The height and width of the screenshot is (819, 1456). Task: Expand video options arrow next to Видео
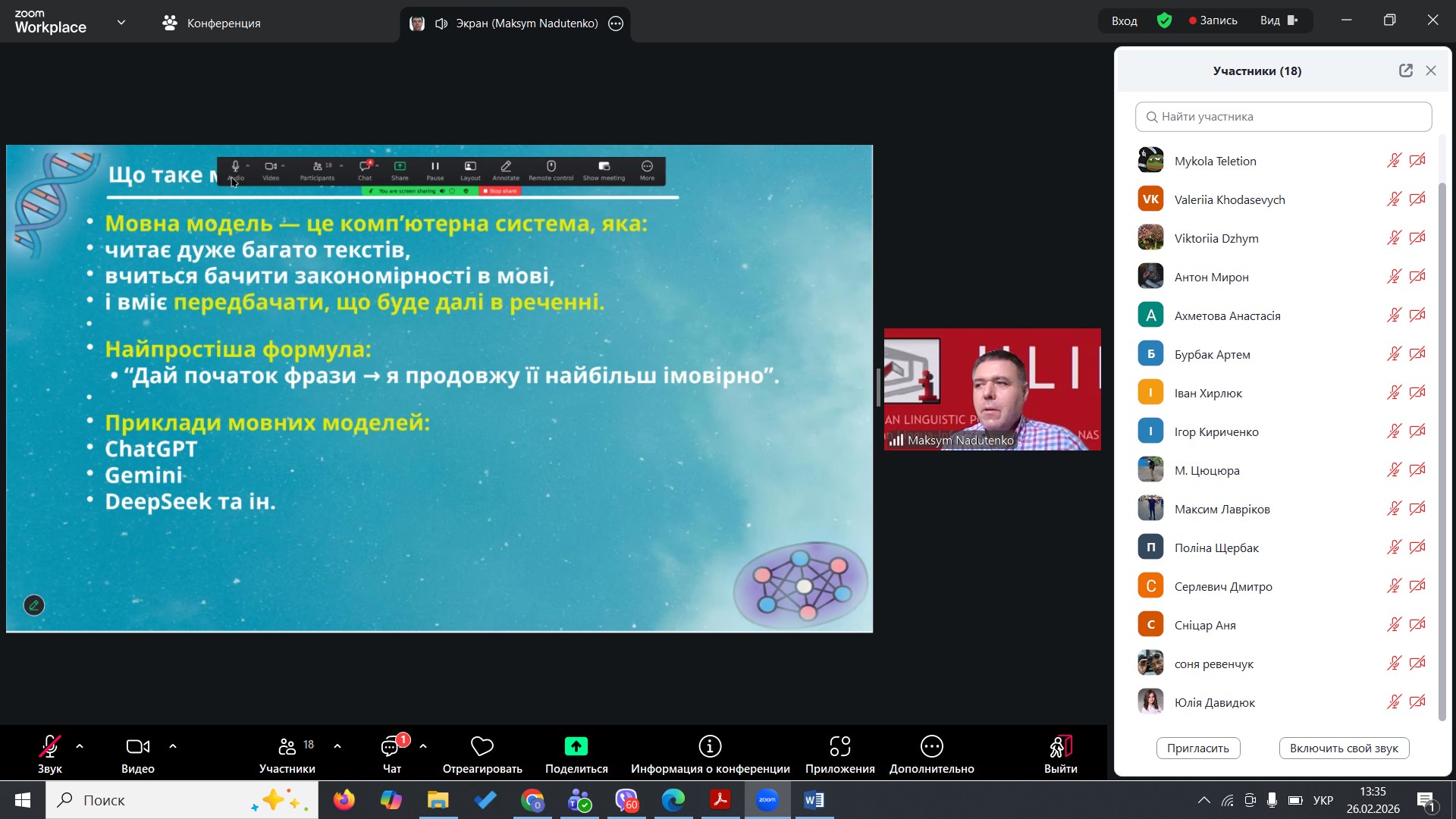point(173,746)
